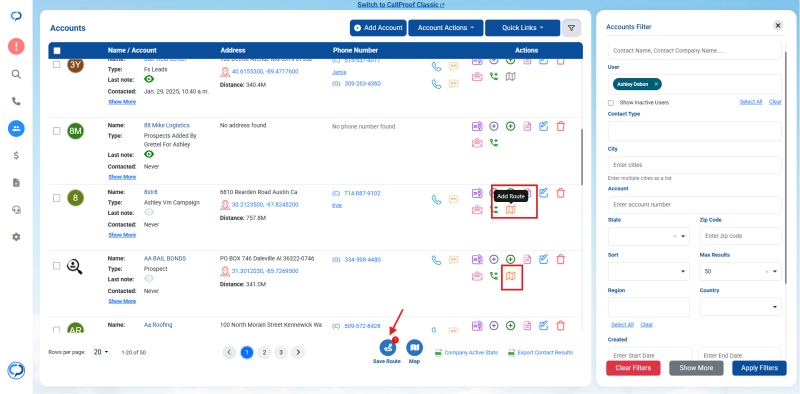
Task: Open the State dropdown in the filter
Action: click(x=648, y=236)
